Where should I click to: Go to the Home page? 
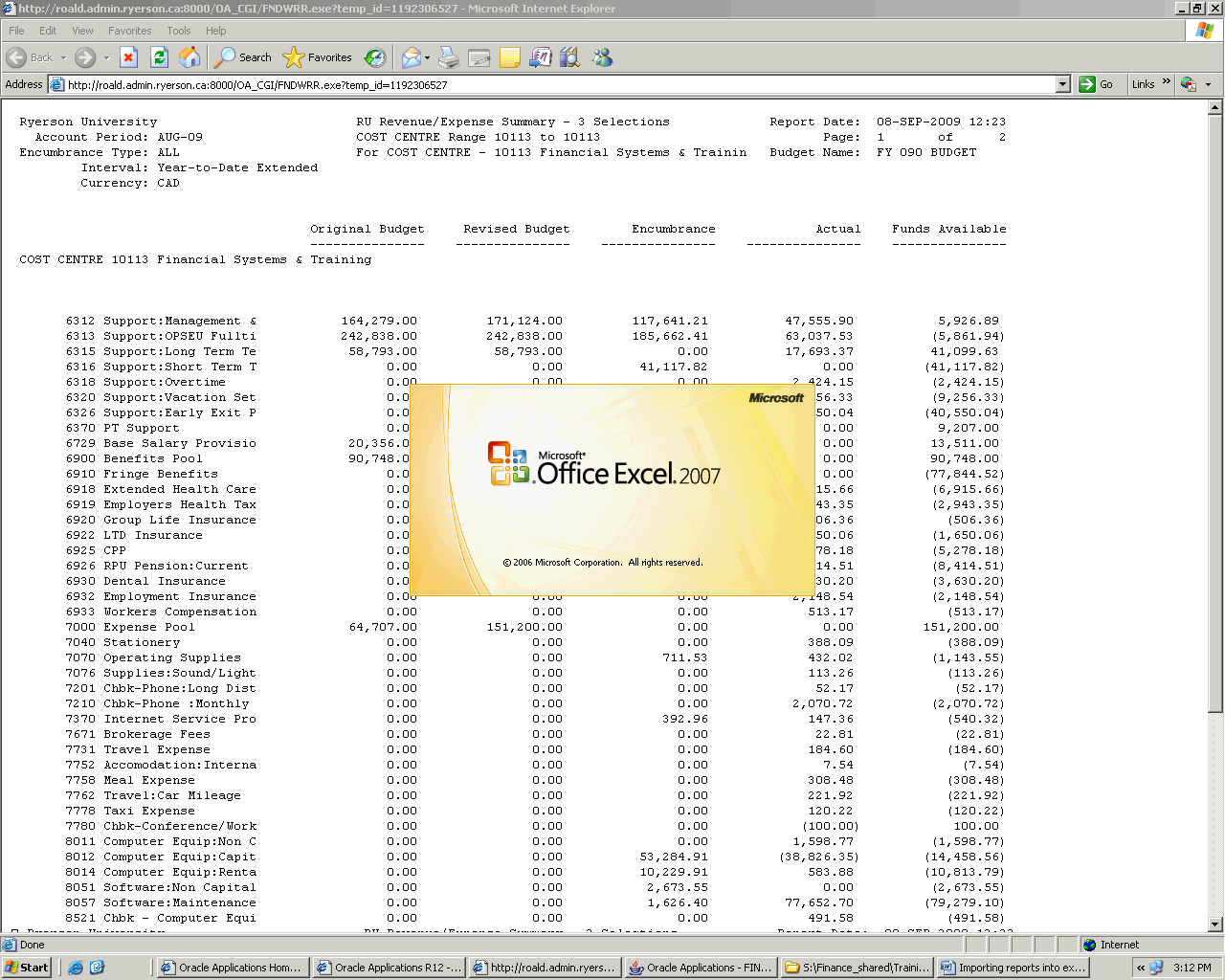point(189,57)
